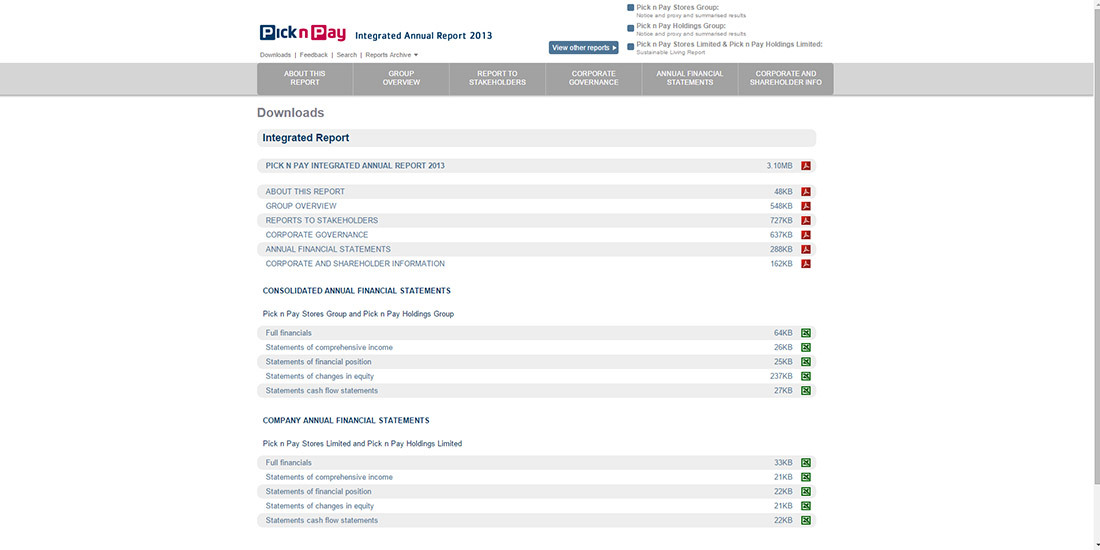This screenshot has height=550, width=1100.
Task: Open the Feedback link
Action: 314,55
